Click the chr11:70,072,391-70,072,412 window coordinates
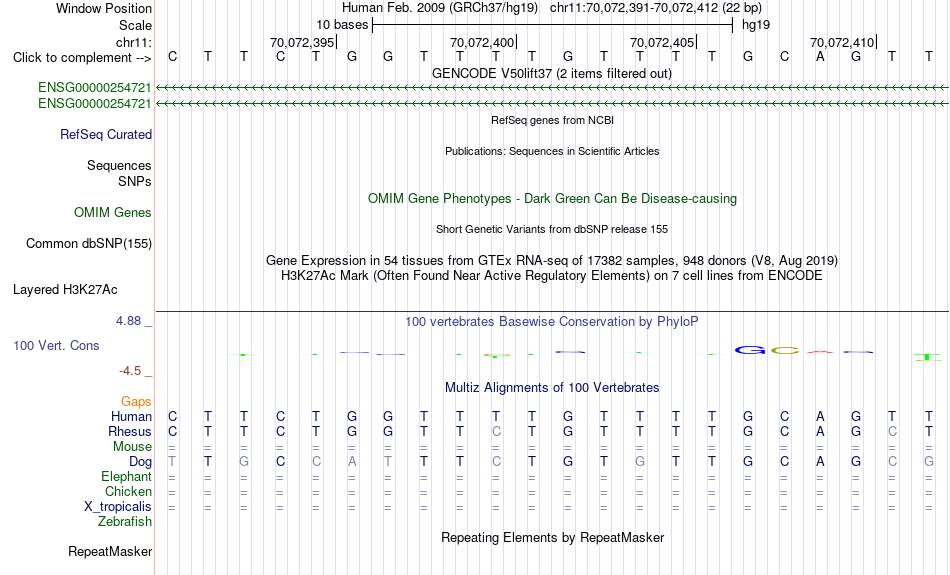 [634, 8]
